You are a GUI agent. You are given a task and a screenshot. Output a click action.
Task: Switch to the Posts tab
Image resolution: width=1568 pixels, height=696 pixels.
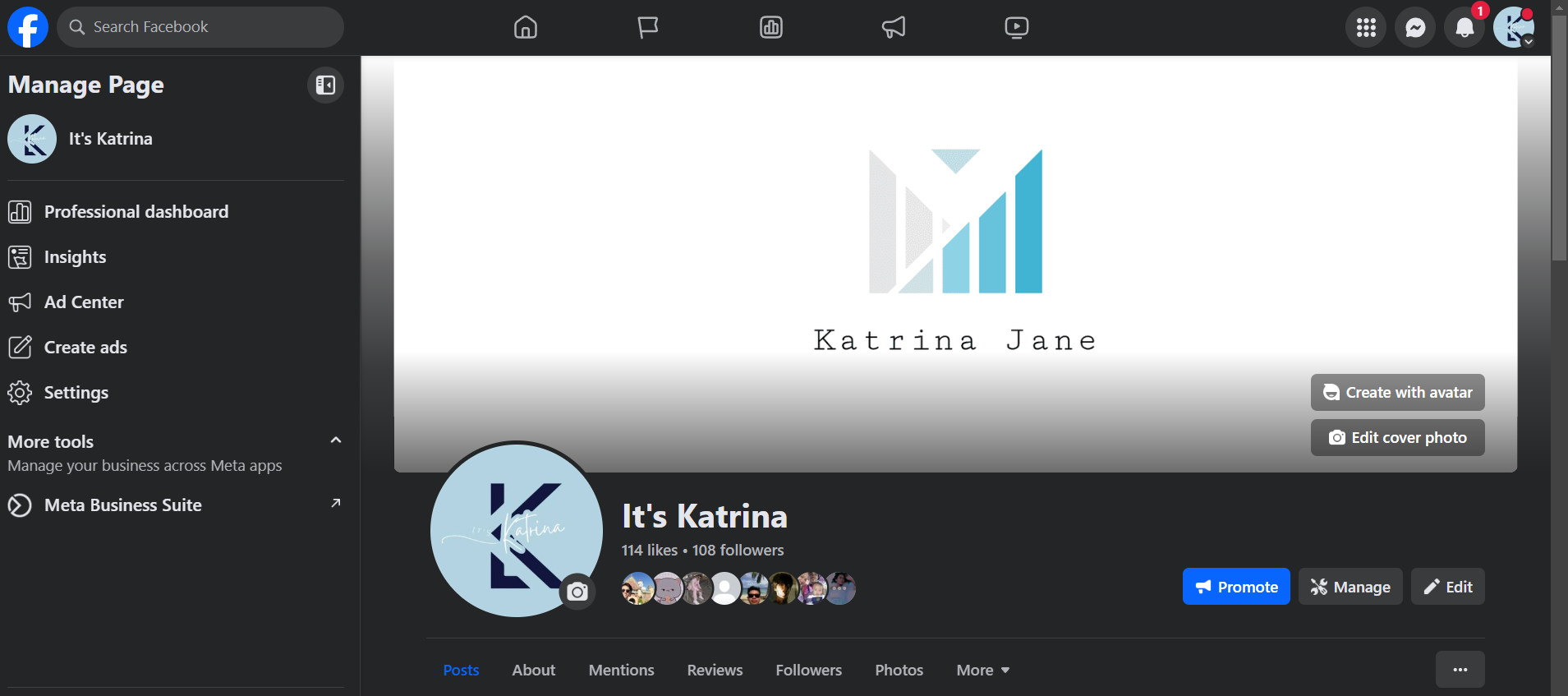[x=461, y=671]
